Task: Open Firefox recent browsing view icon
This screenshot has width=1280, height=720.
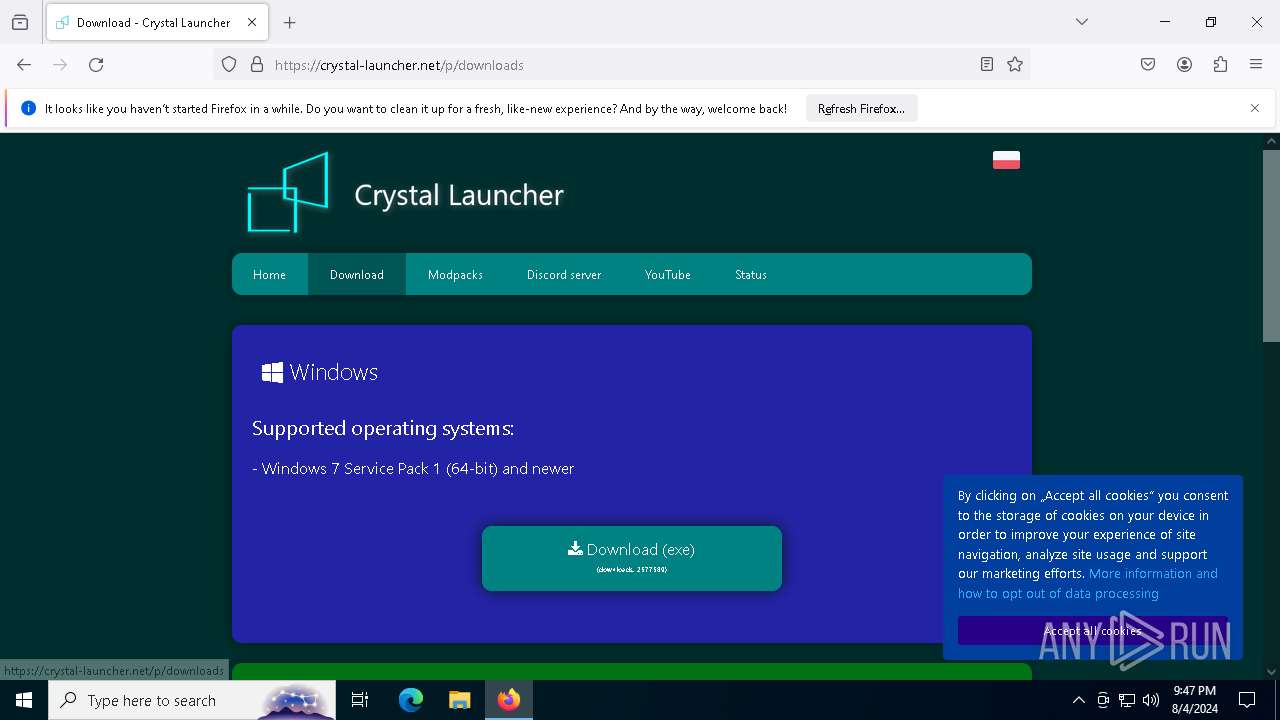Action: click(x=20, y=22)
